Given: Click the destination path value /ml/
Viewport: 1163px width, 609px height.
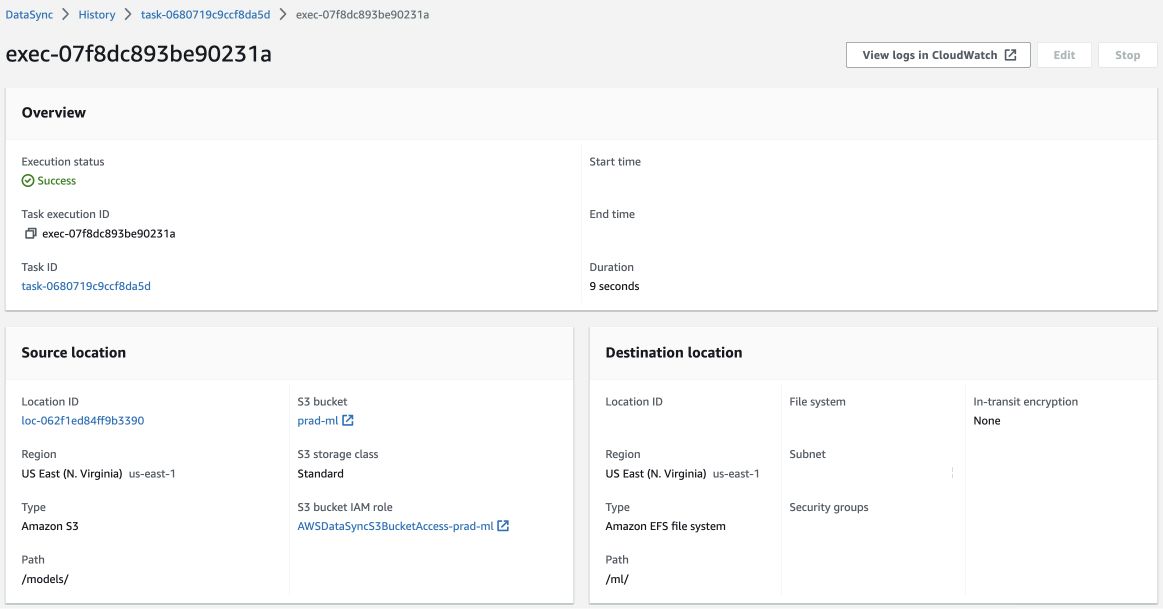Looking at the screenshot, I should pyautogui.click(x=617, y=579).
